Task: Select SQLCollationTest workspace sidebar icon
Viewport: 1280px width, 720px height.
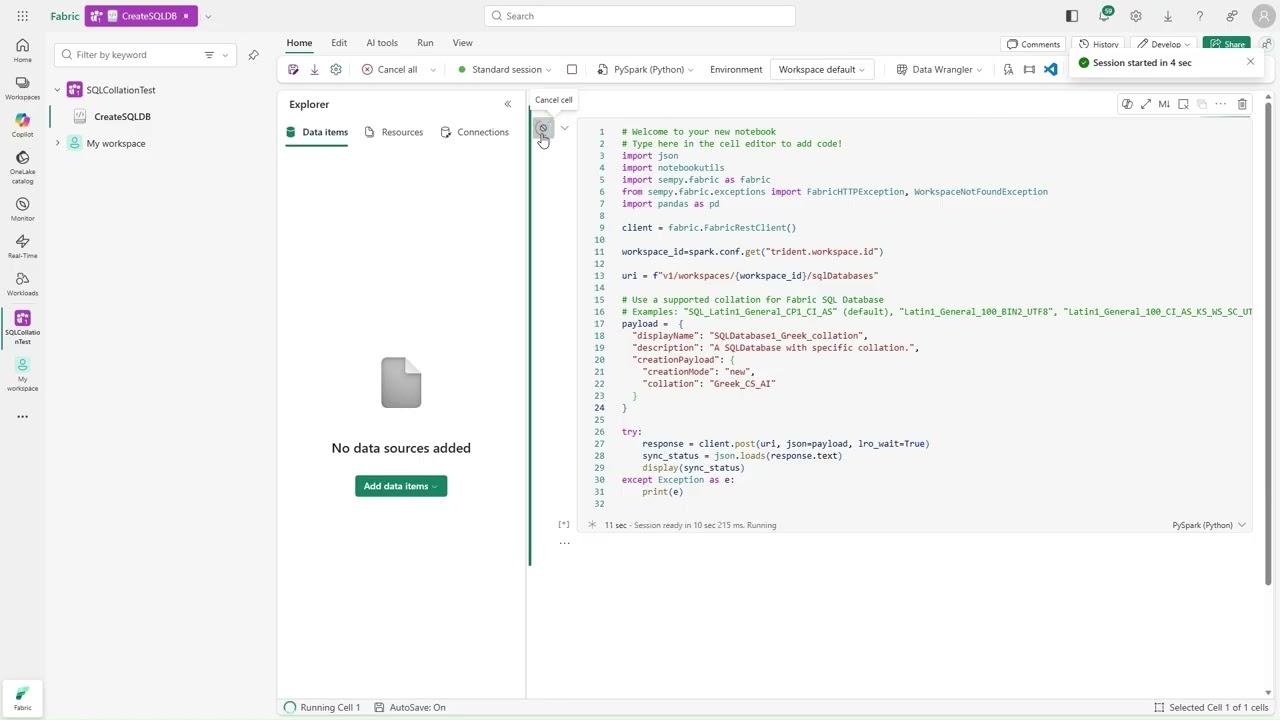Action: [22, 327]
